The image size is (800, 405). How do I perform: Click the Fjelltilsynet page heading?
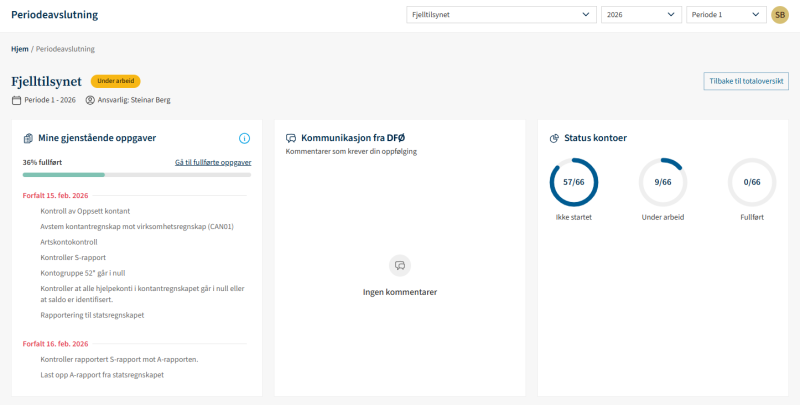coord(46,82)
